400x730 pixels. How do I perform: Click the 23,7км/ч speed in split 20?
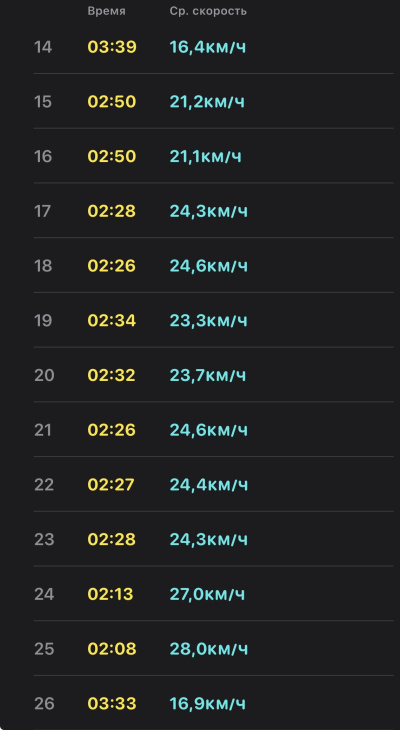(208, 375)
